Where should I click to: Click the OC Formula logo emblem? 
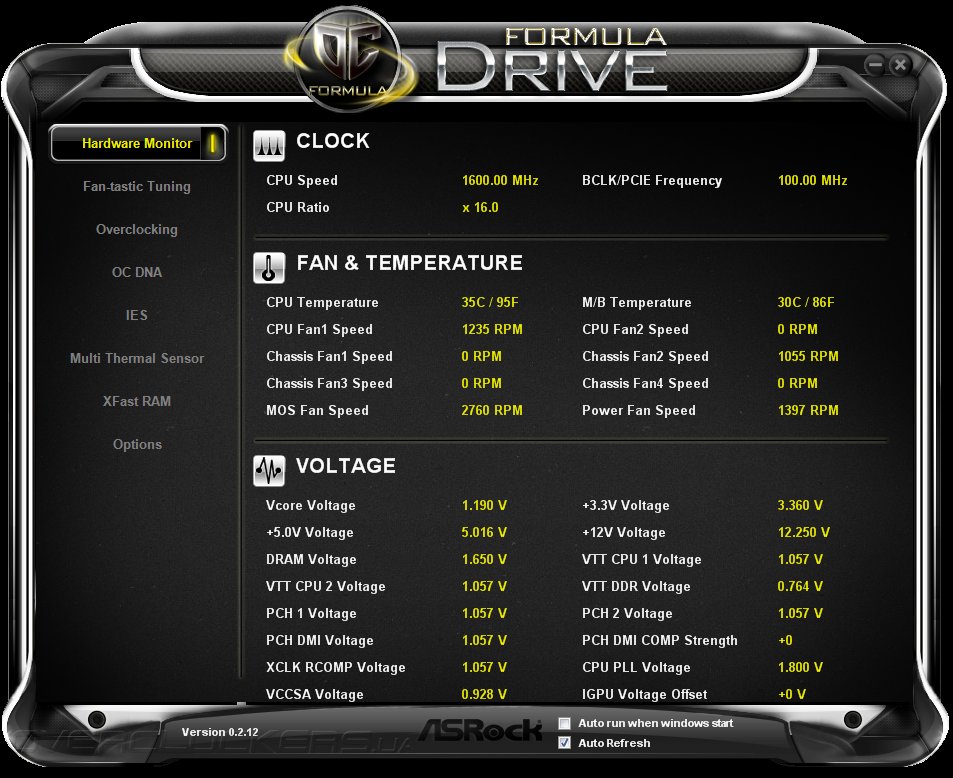349,61
